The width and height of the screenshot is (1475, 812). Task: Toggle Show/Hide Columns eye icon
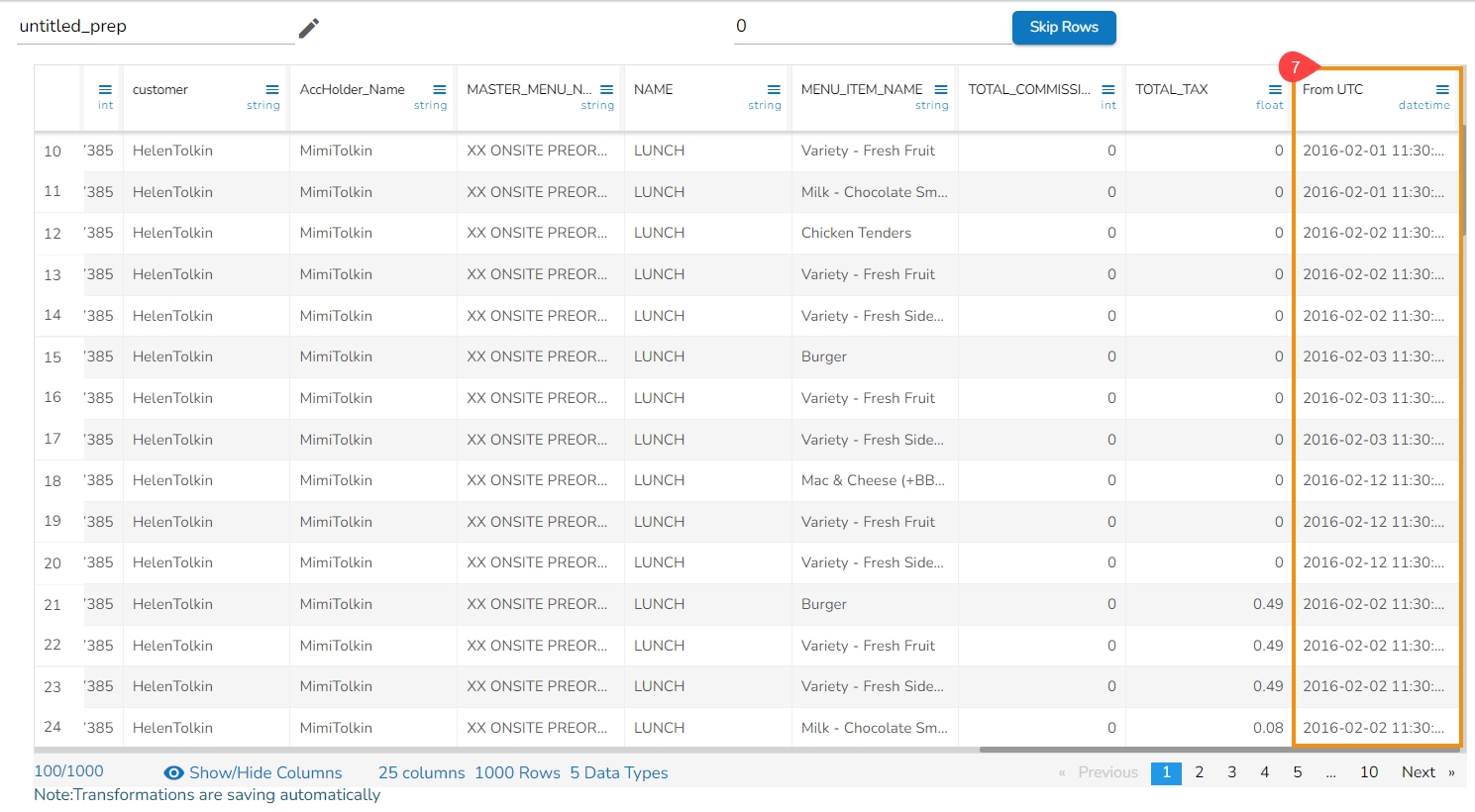point(173,773)
